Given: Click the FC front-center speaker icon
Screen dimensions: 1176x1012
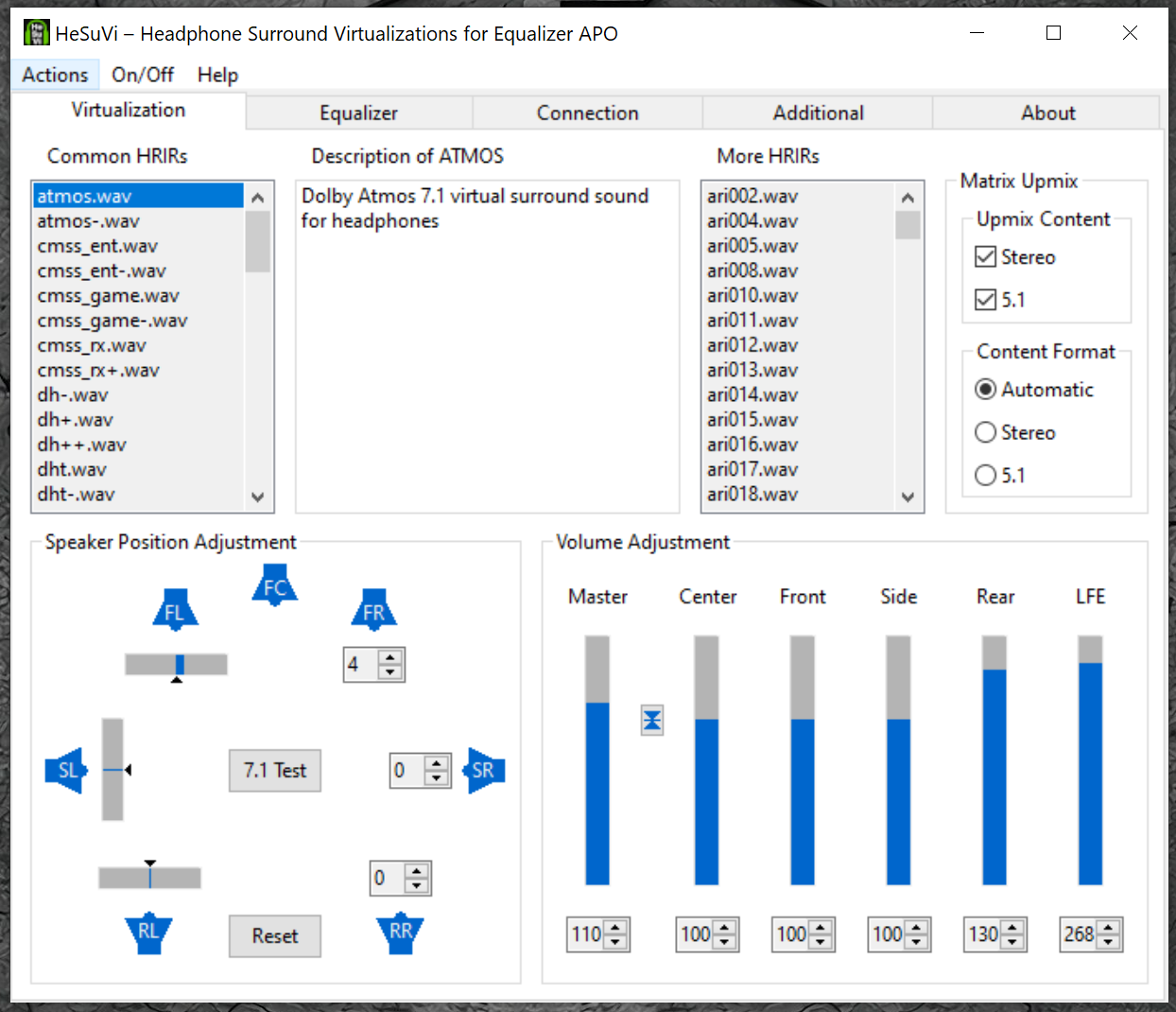Looking at the screenshot, I should [x=275, y=585].
